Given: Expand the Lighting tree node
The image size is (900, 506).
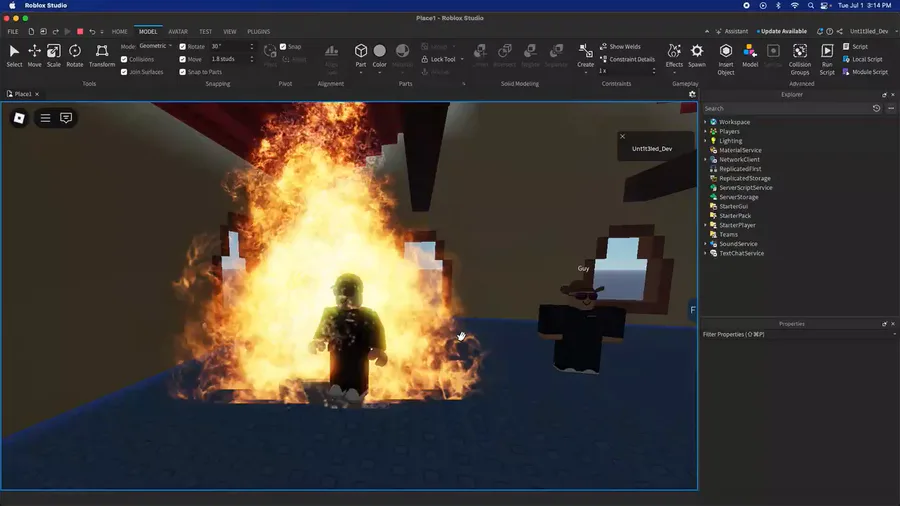Looking at the screenshot, I should point(705,141).
